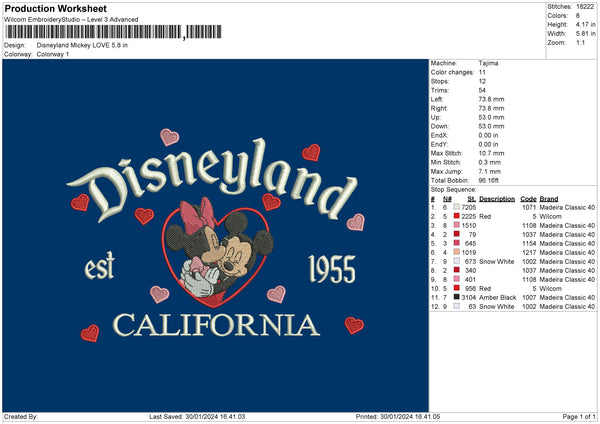
Task: Click the Machine value Tajima
Action: click(x=488, y=63)
